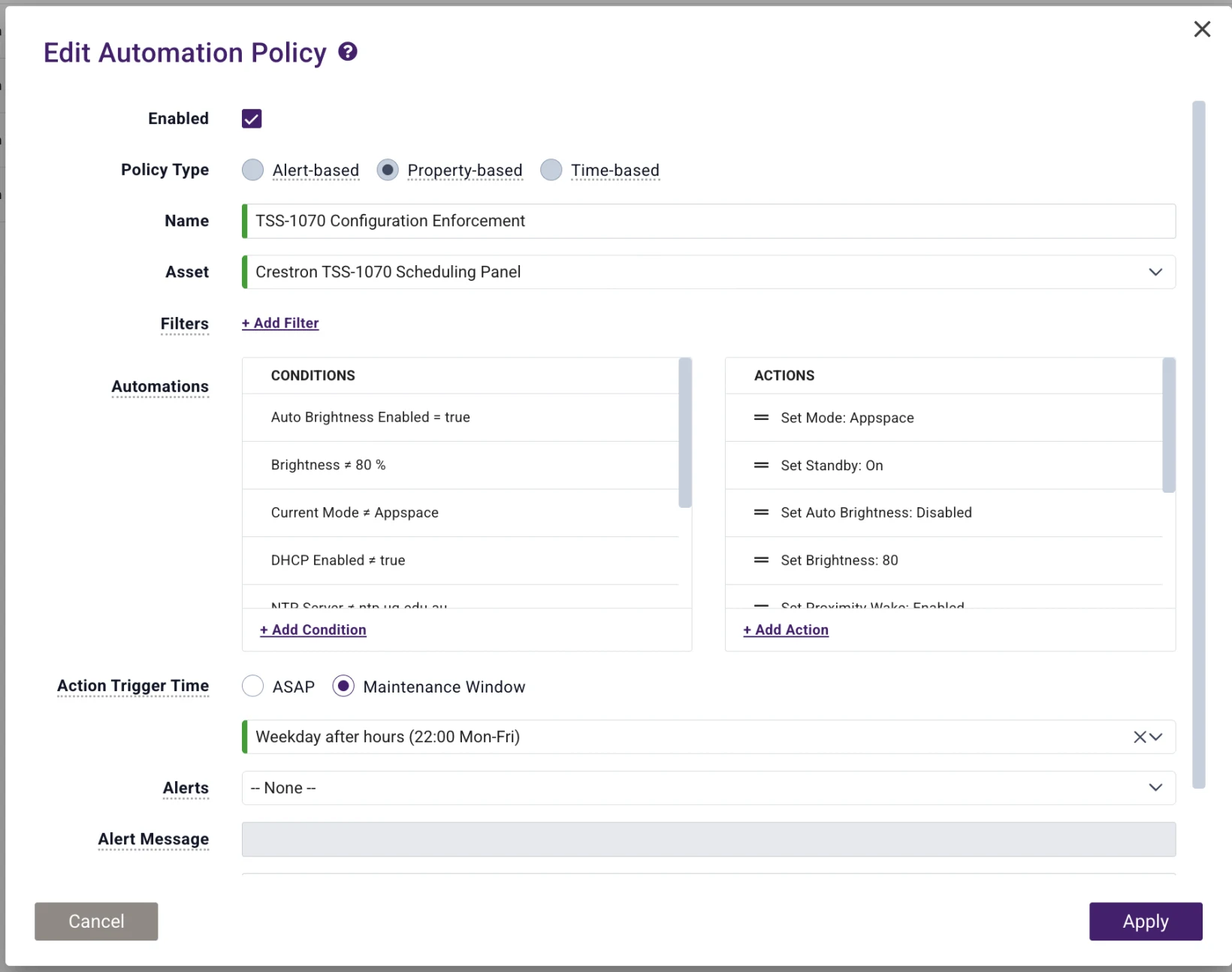Select the 'Set Brightness: 80' action
1232x972 pixels.
[944, 560]
